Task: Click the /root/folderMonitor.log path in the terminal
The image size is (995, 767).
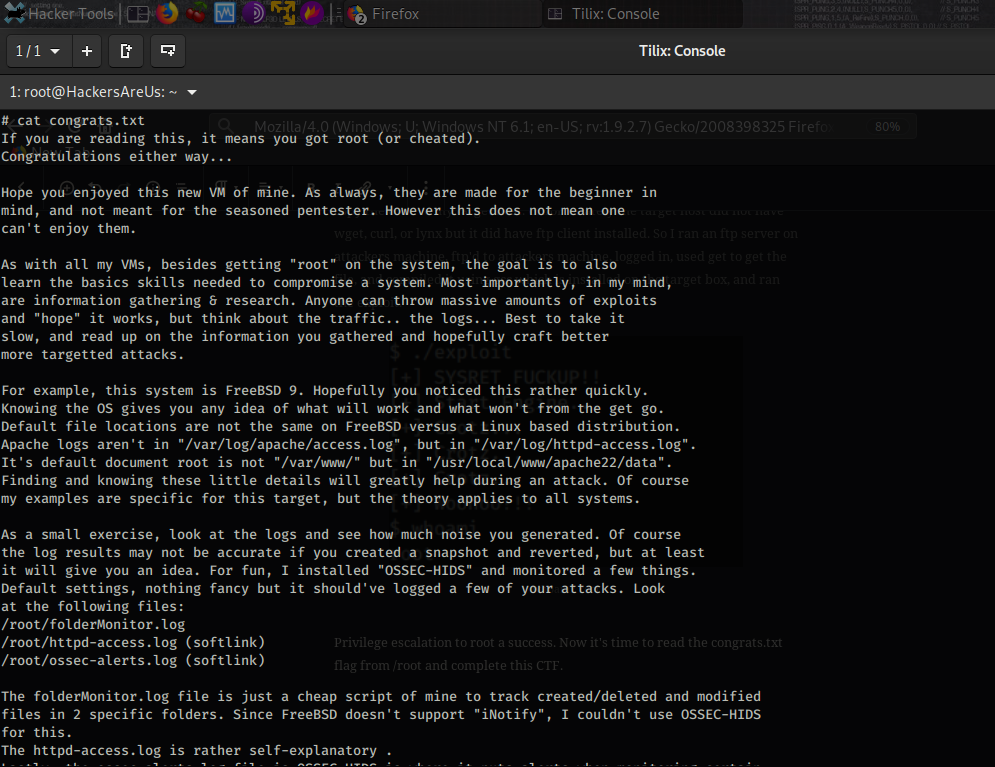Action: (x=93, y=625)
